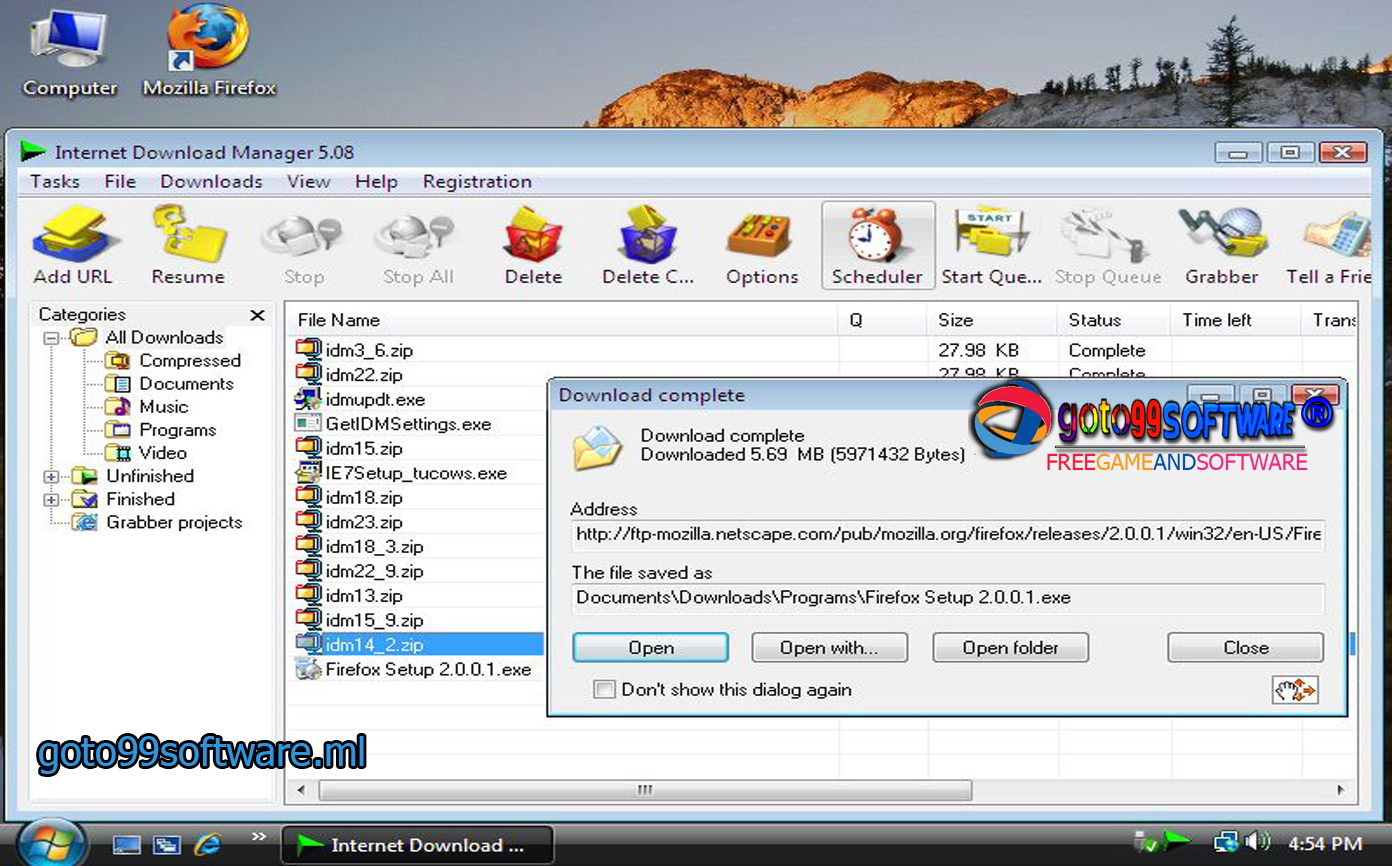Click the Show Desktop quick launch icon

[x=126, y=845]
